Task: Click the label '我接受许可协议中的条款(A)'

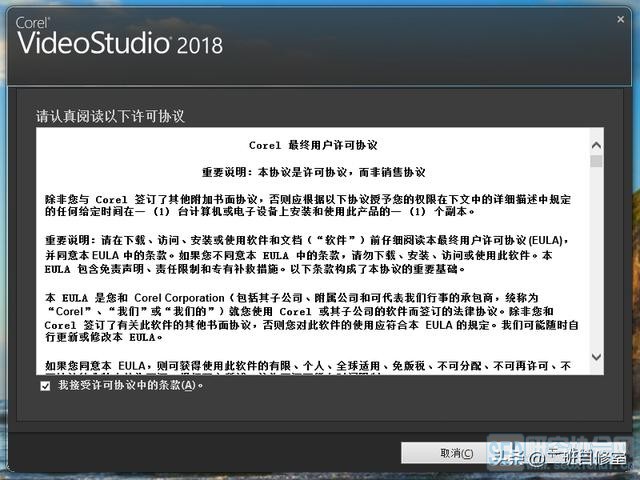Action: point(130,385)
